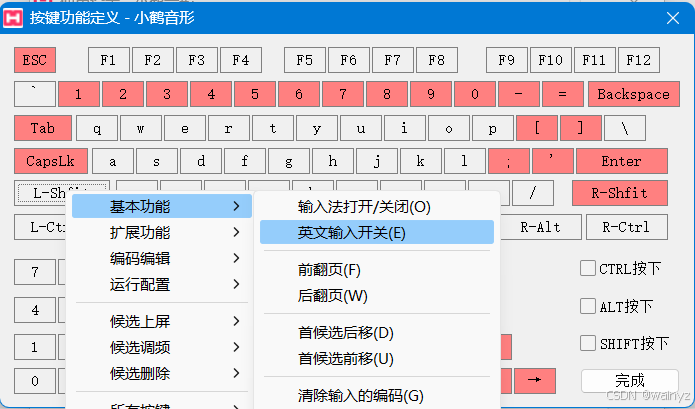Select the R-Shfit key button
Image resolution: width=695 pixels, height=409 pixels.
pyautogui.click(x=620, y=193)
